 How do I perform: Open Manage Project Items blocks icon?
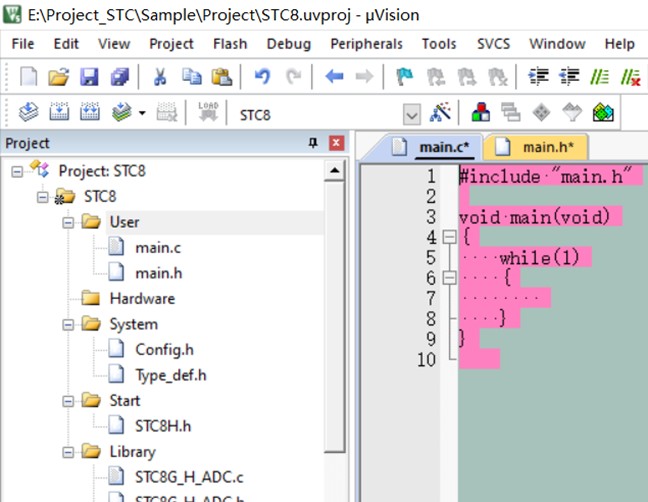click(481, 112)
